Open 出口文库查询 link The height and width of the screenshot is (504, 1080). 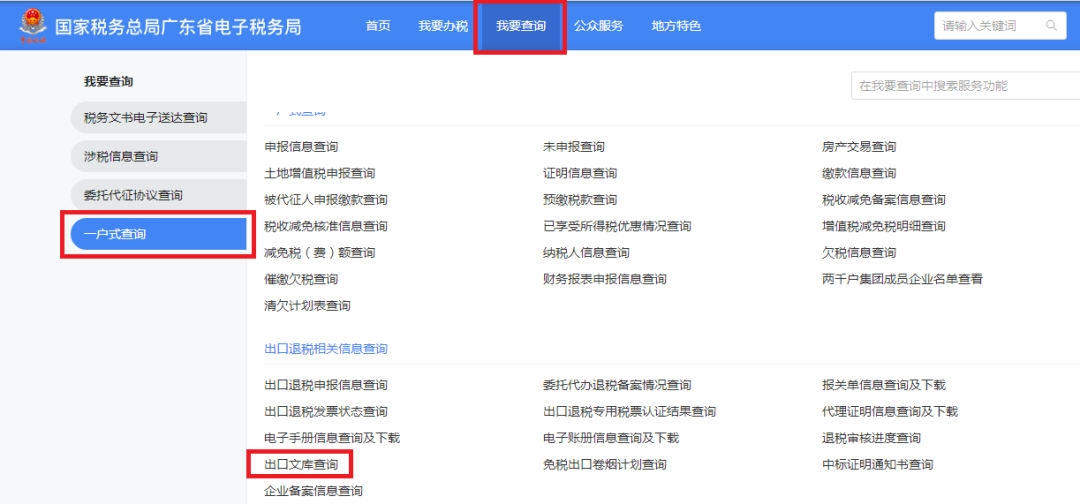coord(301,465)
